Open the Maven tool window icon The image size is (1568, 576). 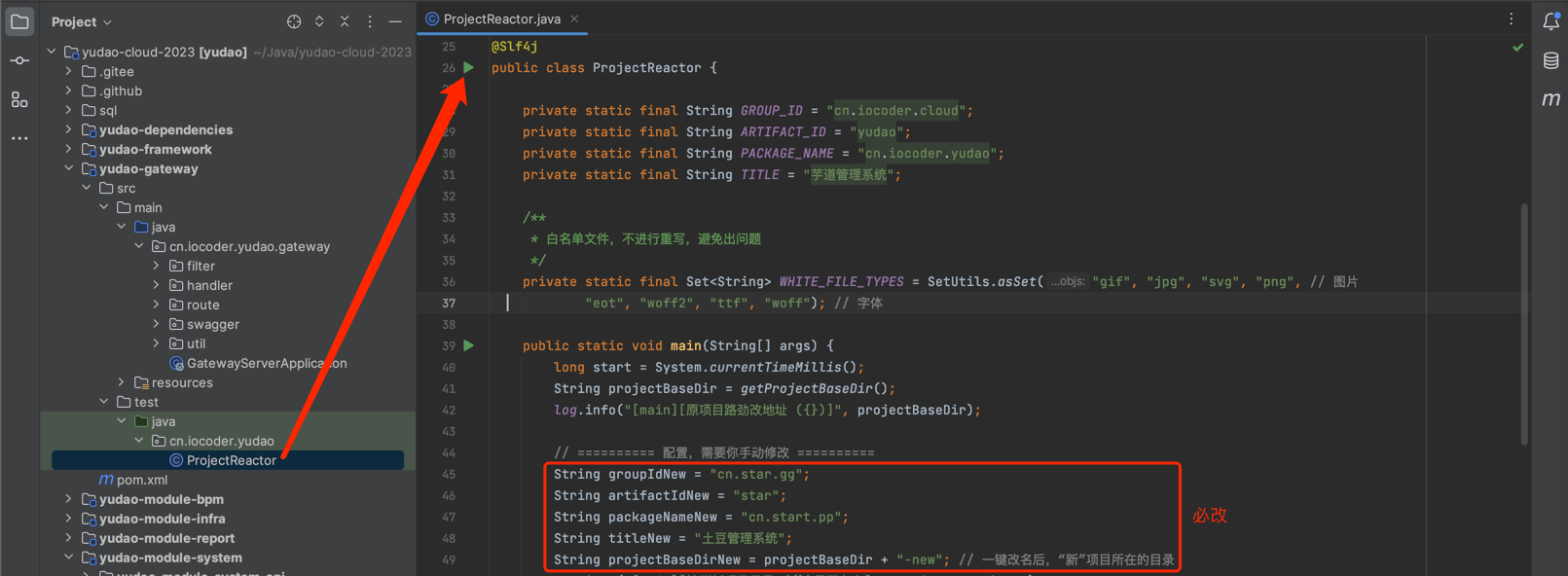1550,99
